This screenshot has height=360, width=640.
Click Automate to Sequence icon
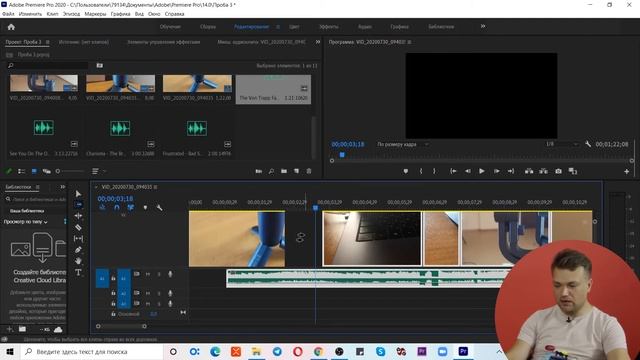[x=258, y=171]
